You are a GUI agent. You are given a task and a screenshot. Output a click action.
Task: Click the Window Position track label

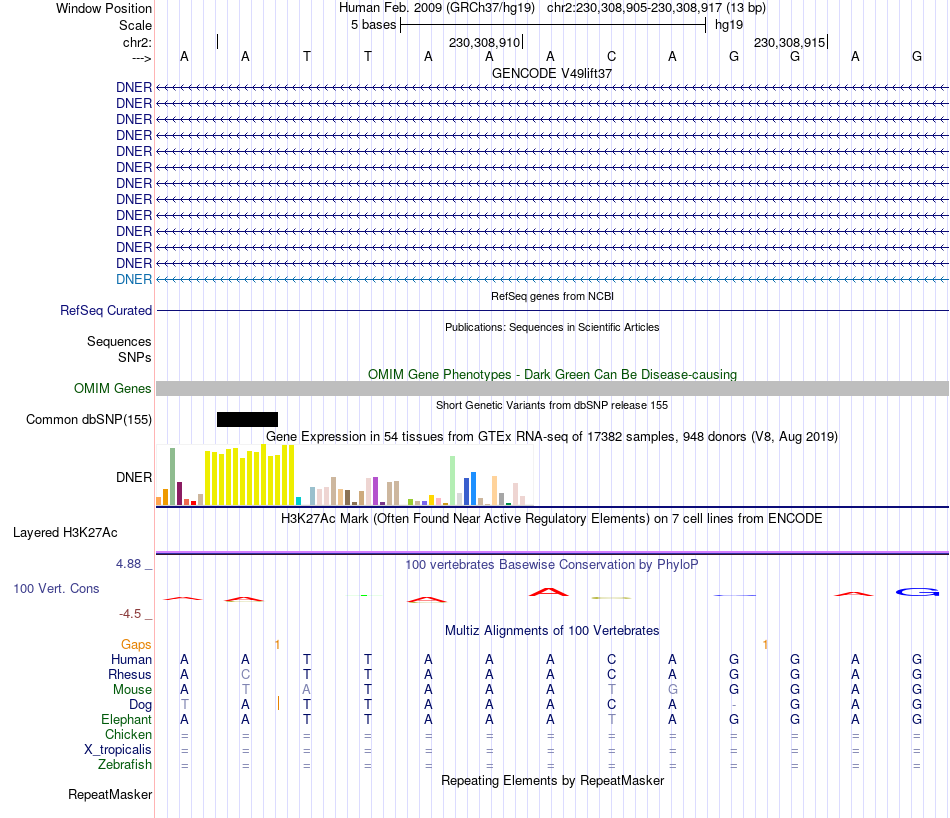(x=104, y=8)
